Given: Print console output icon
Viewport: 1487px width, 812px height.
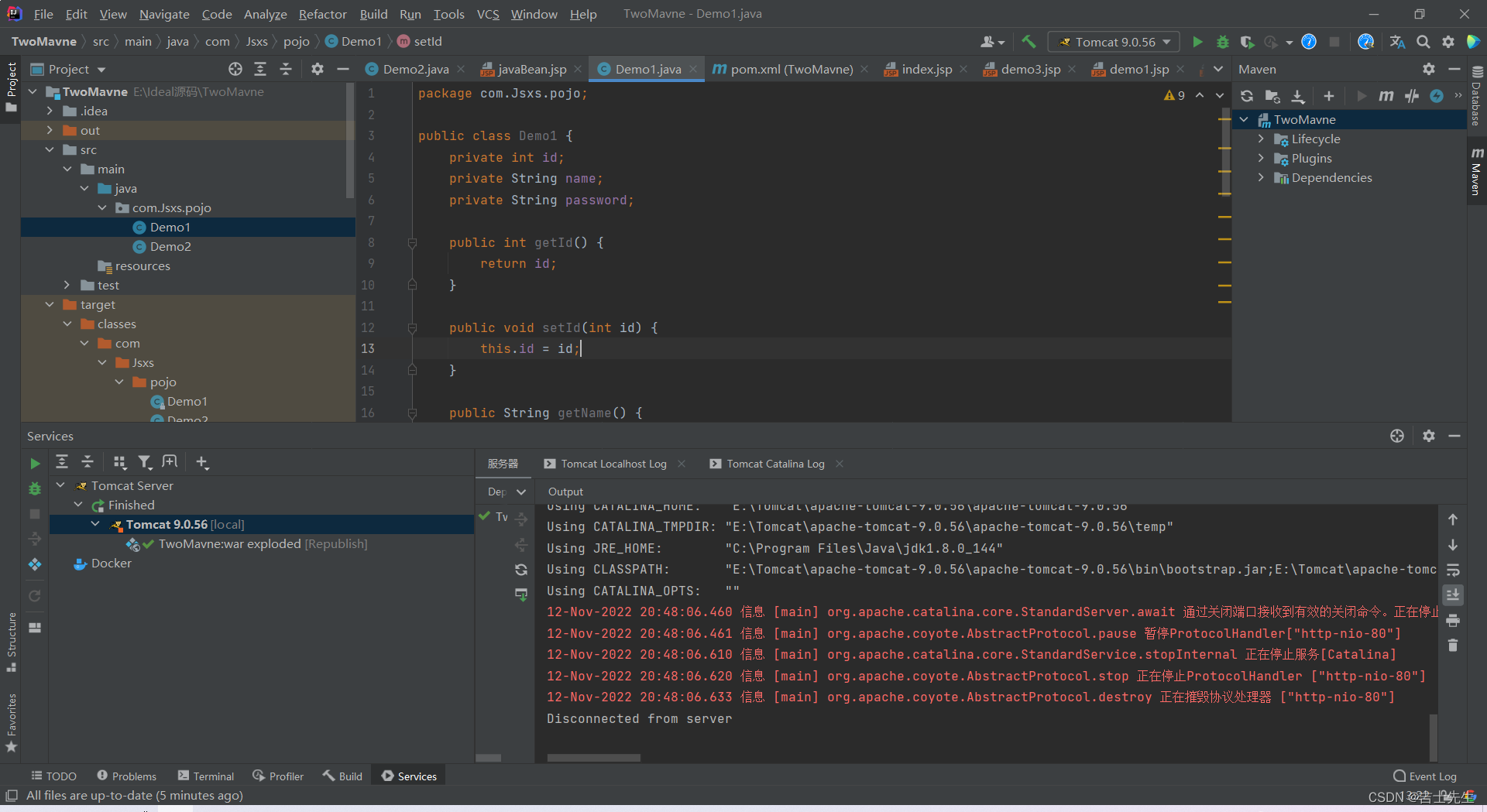Looking at the screenshot, I should tap(1453, 620).
